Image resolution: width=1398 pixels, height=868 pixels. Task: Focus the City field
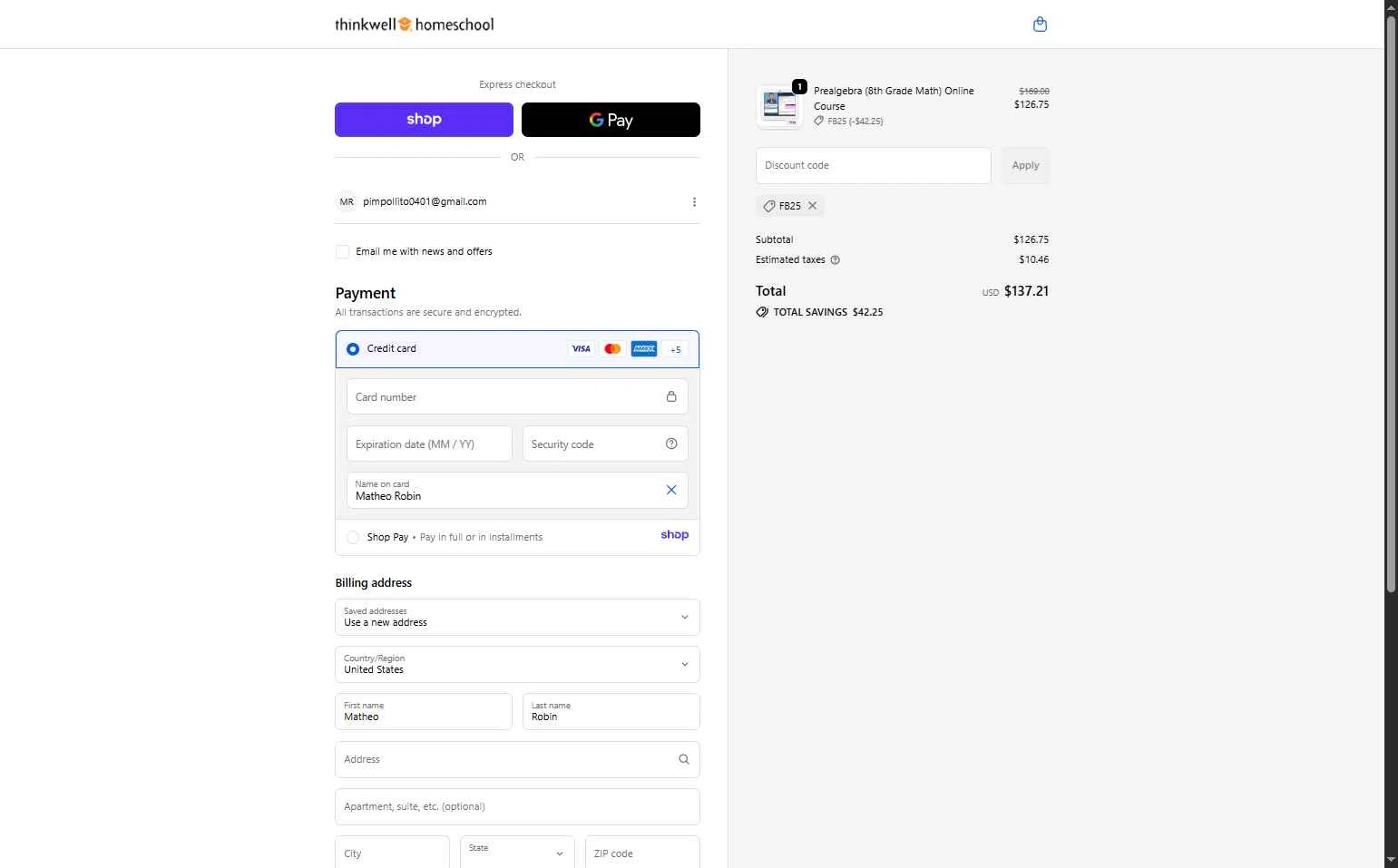coord(392,853)
